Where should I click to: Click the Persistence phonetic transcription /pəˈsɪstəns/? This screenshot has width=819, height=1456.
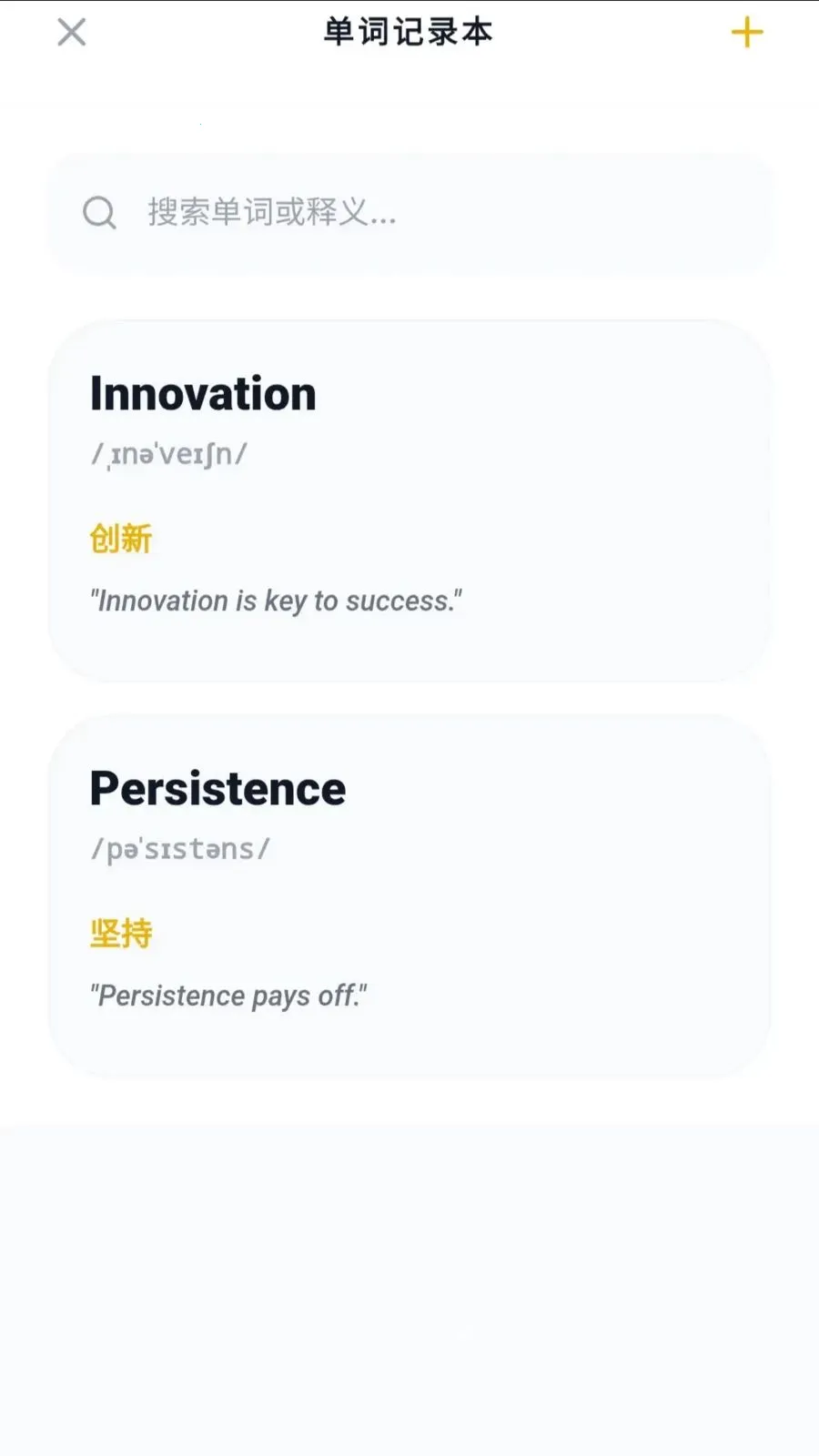pyautogui.click(x=180, y=848)
